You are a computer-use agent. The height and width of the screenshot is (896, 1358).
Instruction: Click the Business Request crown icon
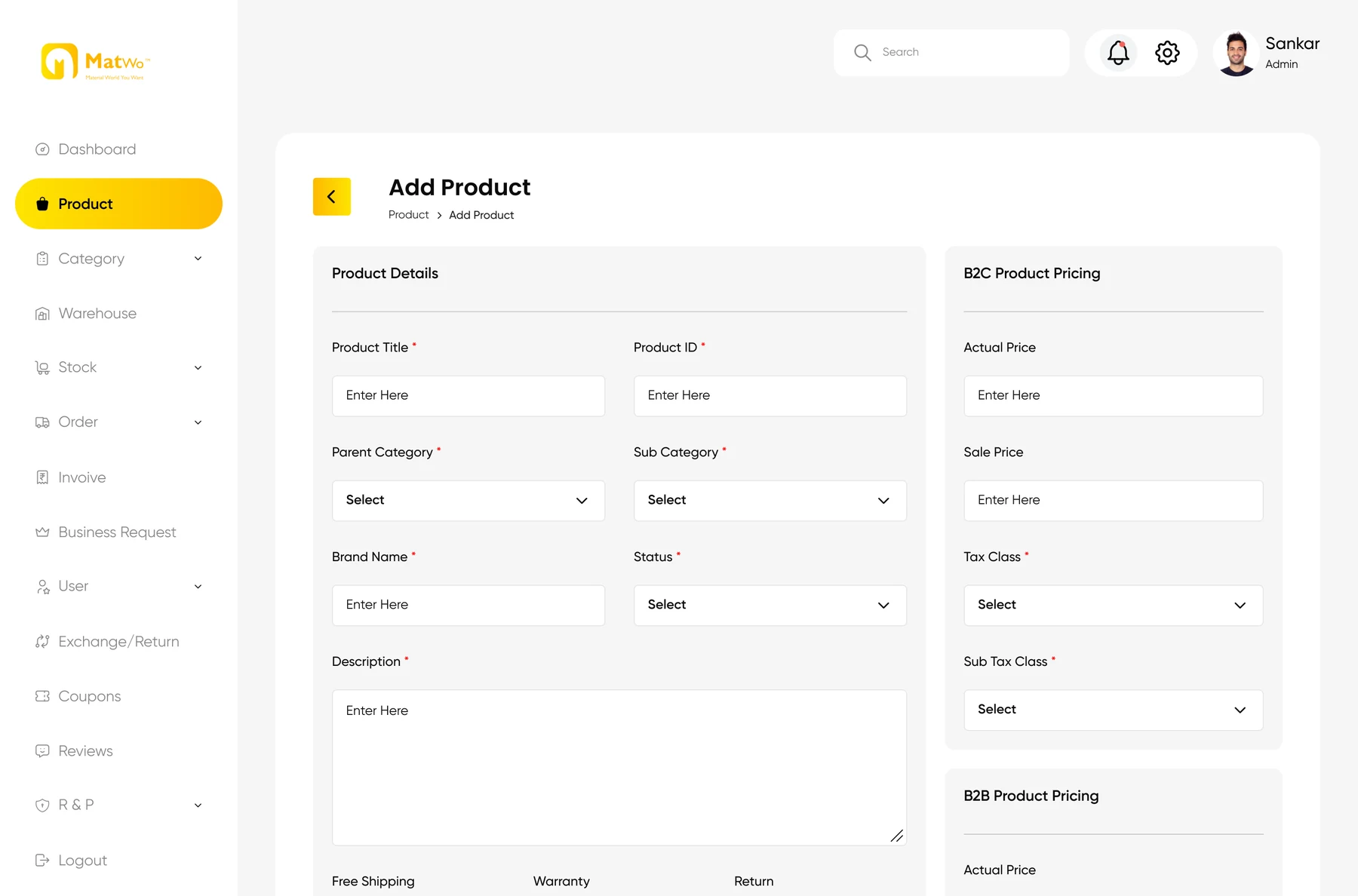click(42, 532)
